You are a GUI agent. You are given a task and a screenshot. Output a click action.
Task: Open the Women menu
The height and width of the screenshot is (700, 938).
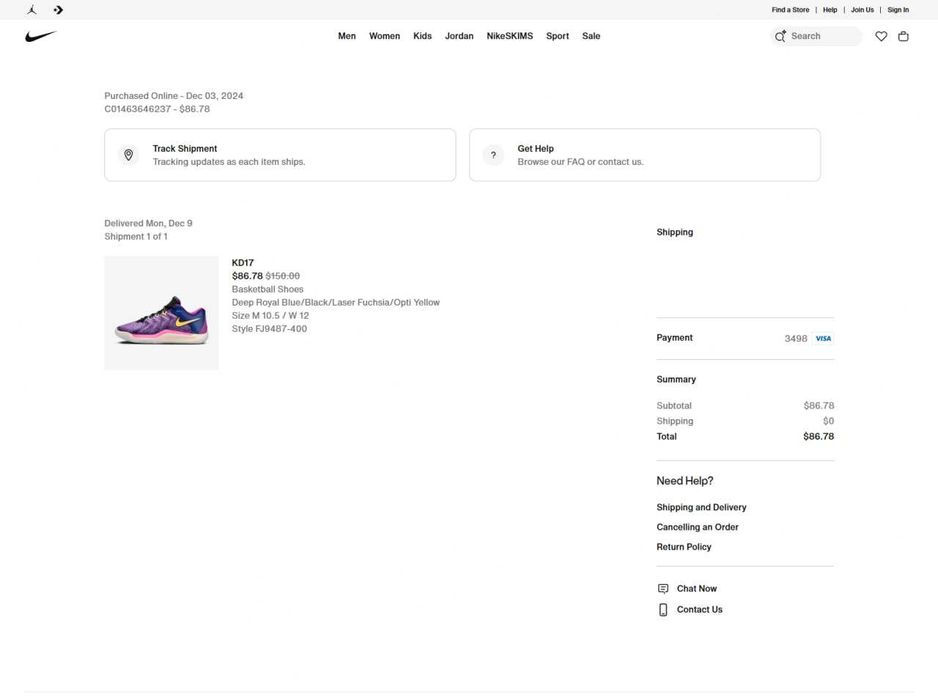(x=385, y=36)
